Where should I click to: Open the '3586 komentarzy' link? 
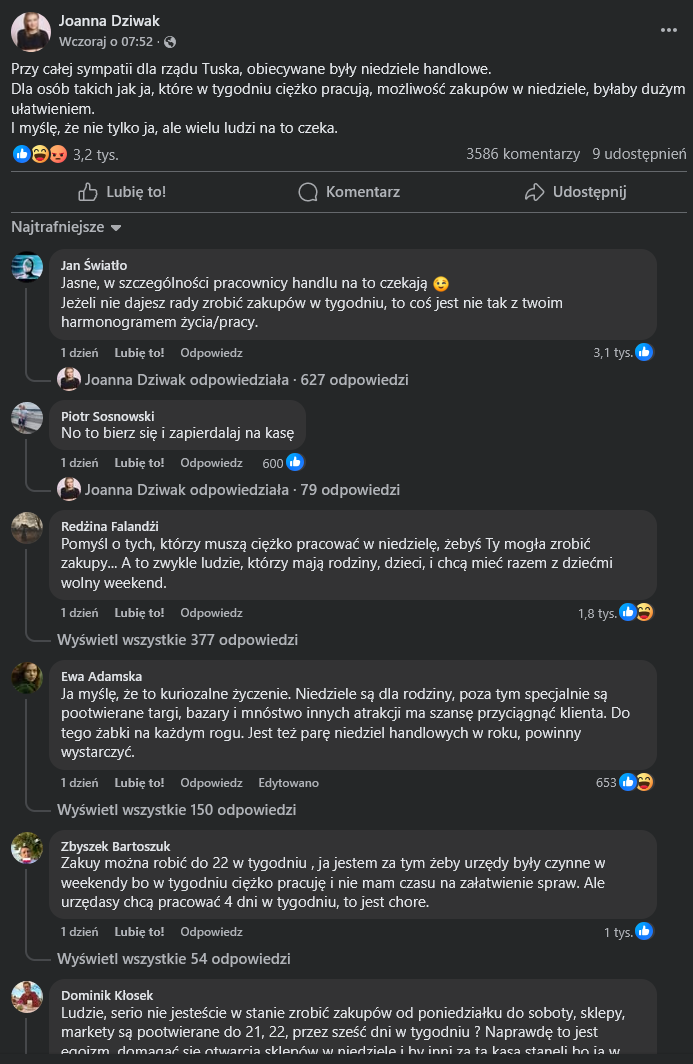point(522,154)
